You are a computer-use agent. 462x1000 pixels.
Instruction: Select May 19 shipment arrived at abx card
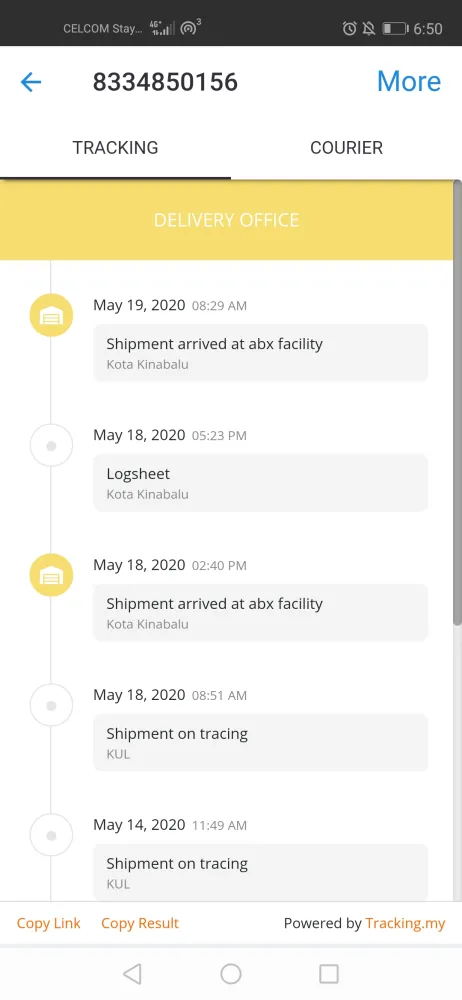[x=260, y=353]
